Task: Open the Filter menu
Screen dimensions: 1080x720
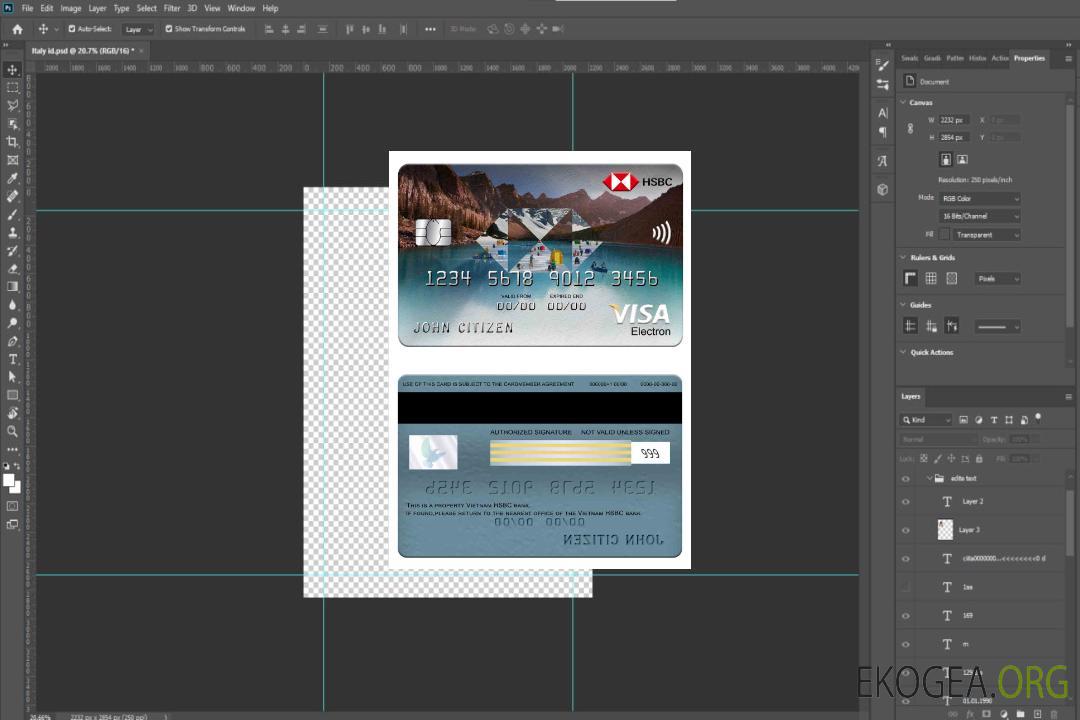Action: 172,8
